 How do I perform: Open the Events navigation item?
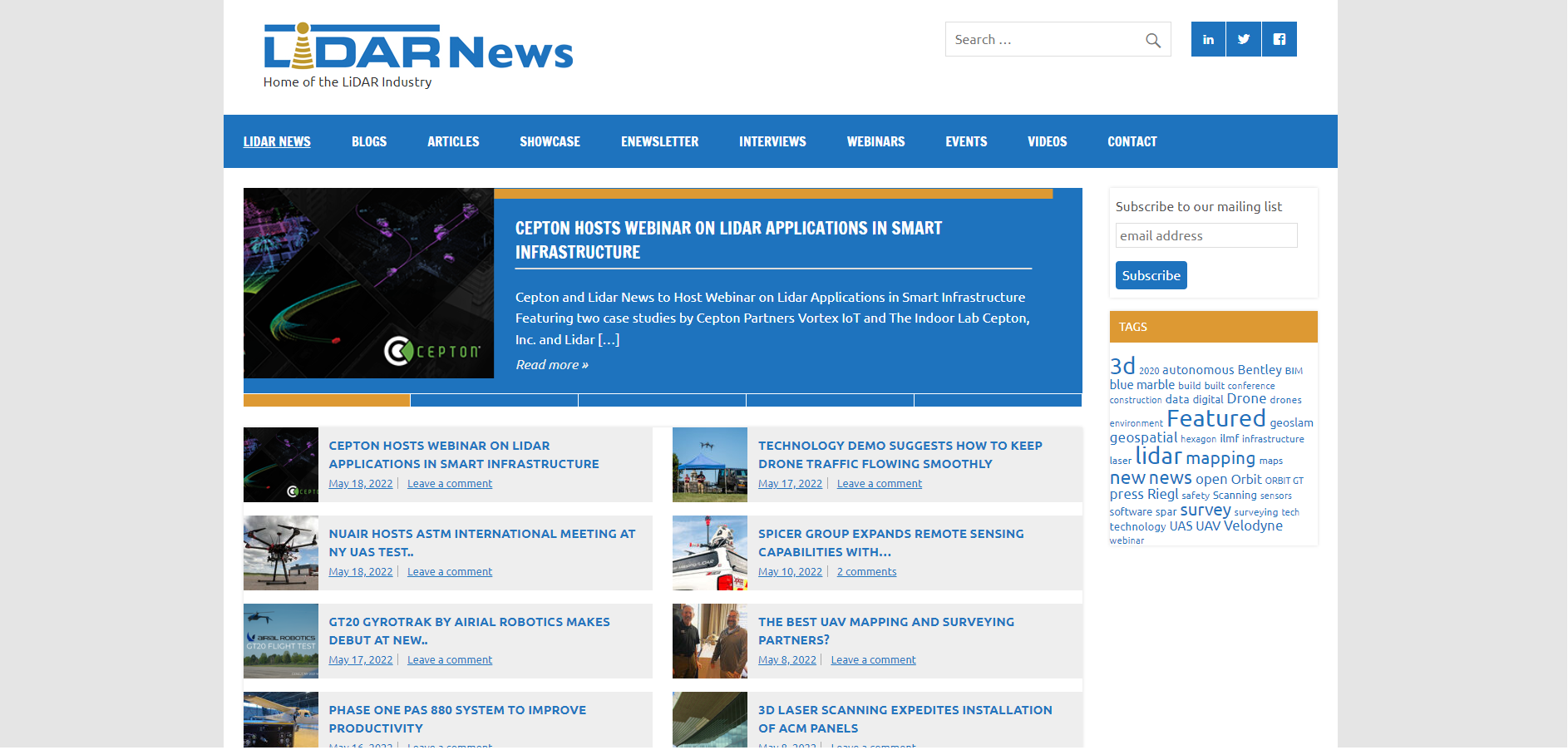[966, 141]
